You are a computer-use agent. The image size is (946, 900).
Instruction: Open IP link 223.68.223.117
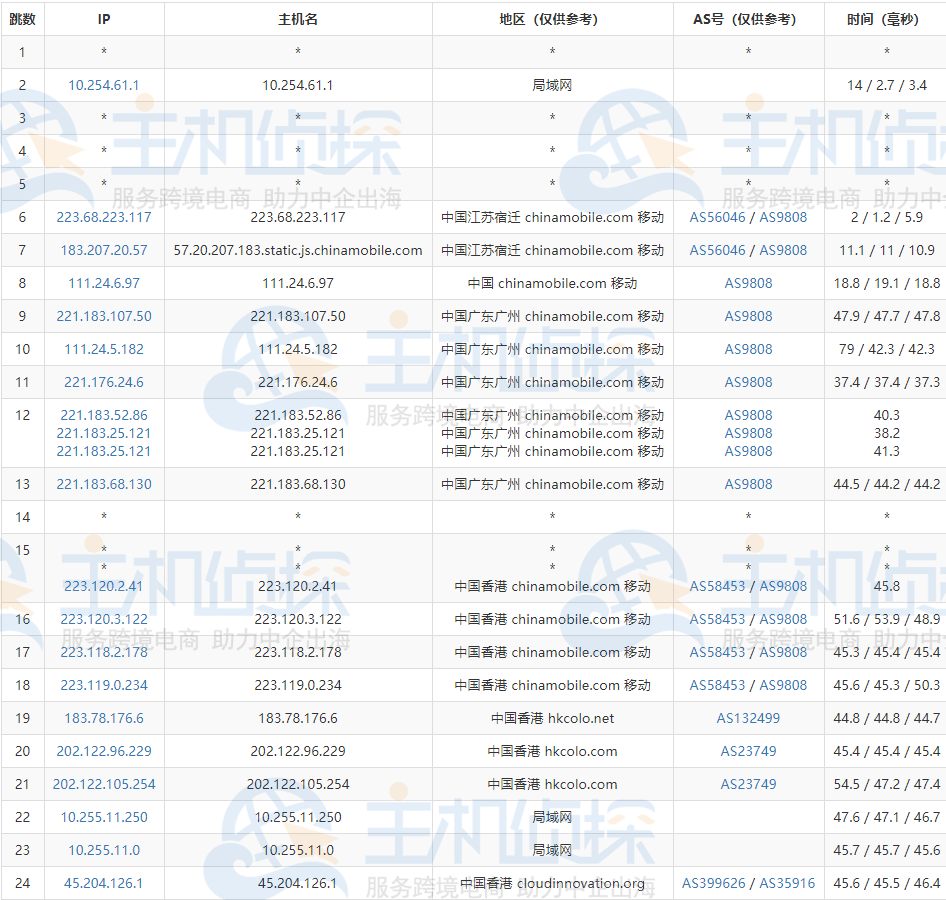(x=104, y=217)
